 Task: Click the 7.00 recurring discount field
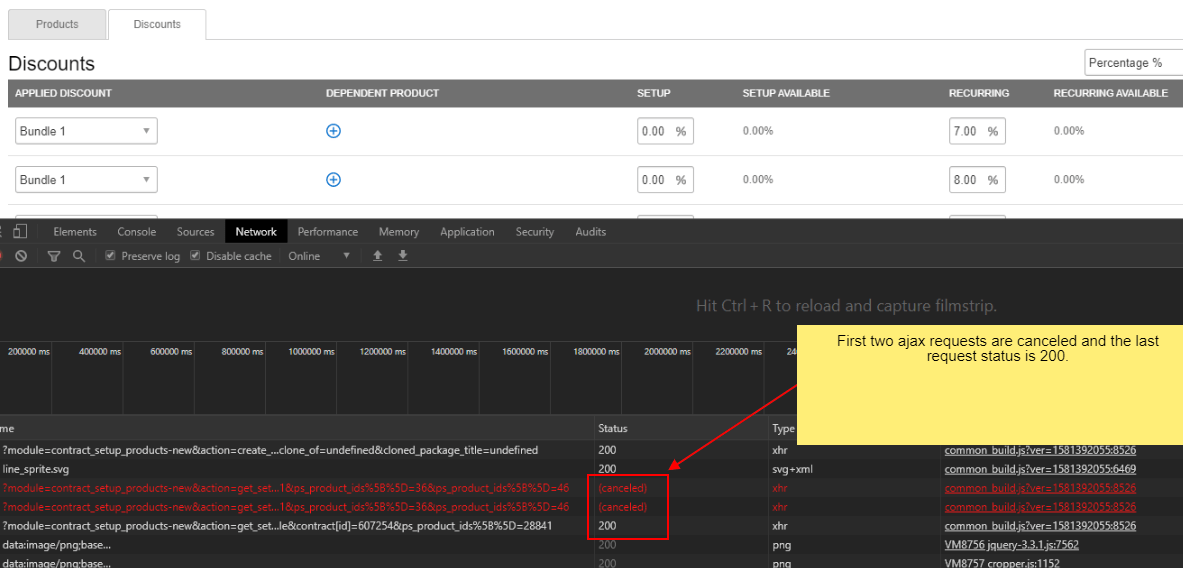966,131
